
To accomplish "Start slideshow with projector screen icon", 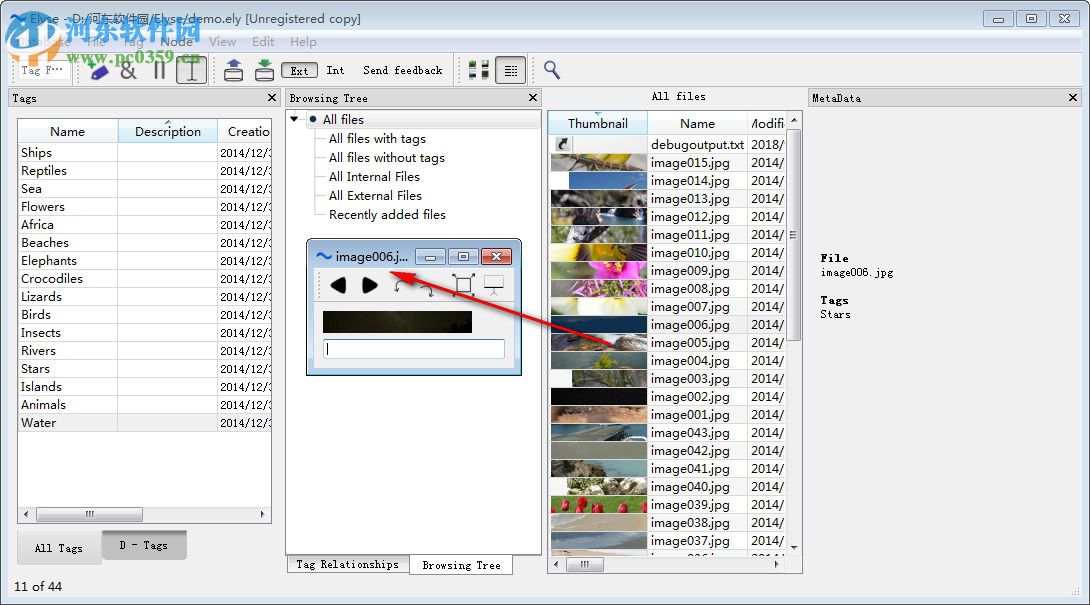I will tap(494, 285).
